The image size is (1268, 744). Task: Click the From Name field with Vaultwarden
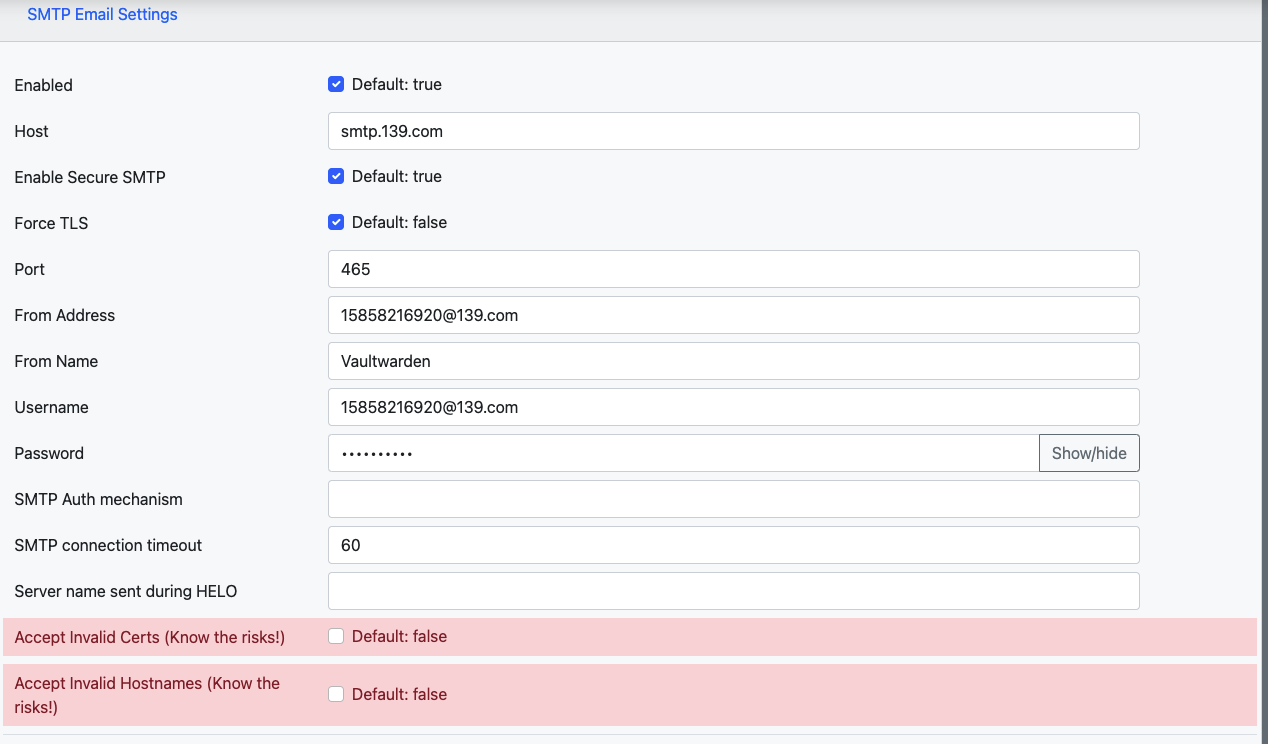[x=733, y=361]
